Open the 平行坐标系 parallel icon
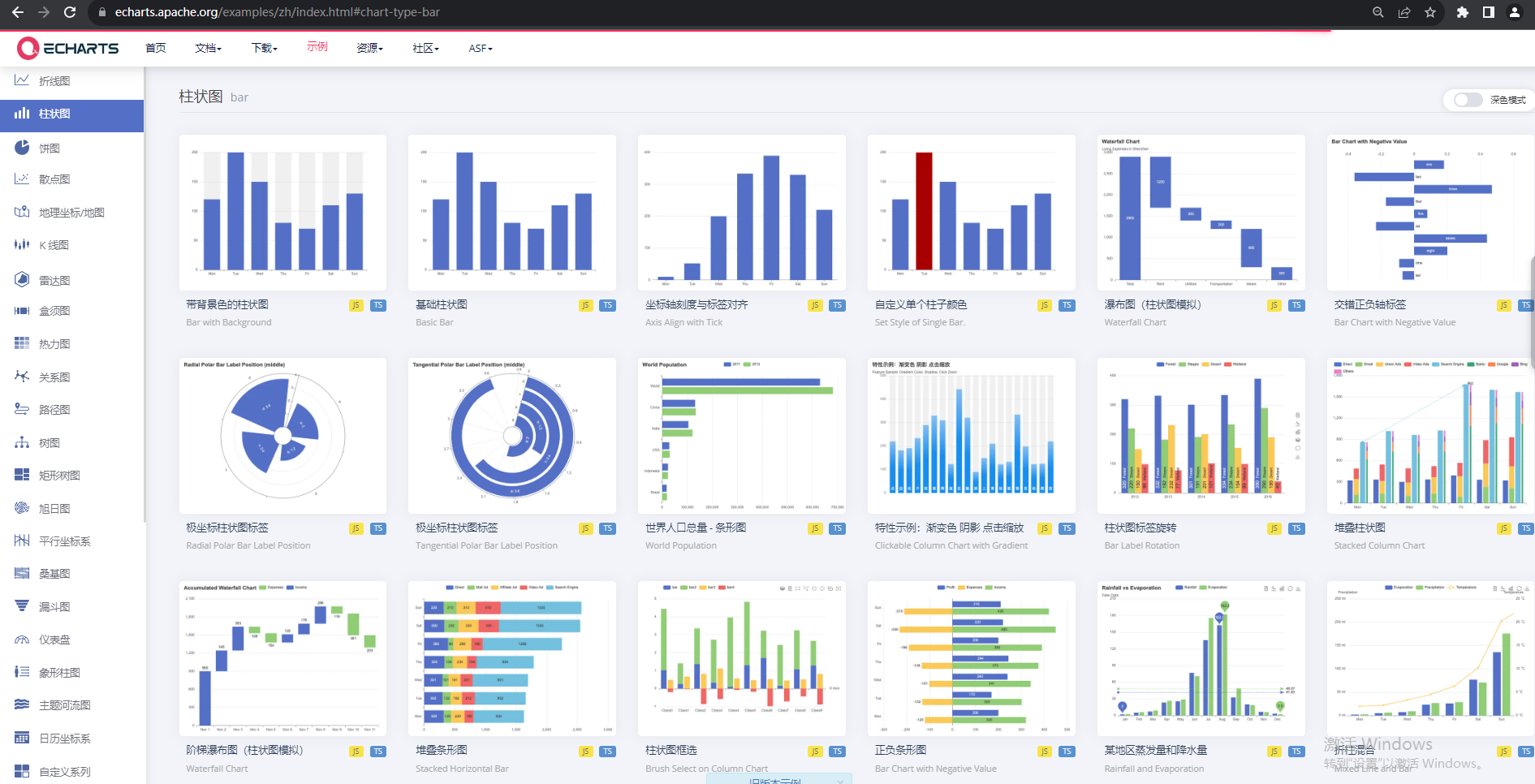1535x784 pixels. [22, 541]
